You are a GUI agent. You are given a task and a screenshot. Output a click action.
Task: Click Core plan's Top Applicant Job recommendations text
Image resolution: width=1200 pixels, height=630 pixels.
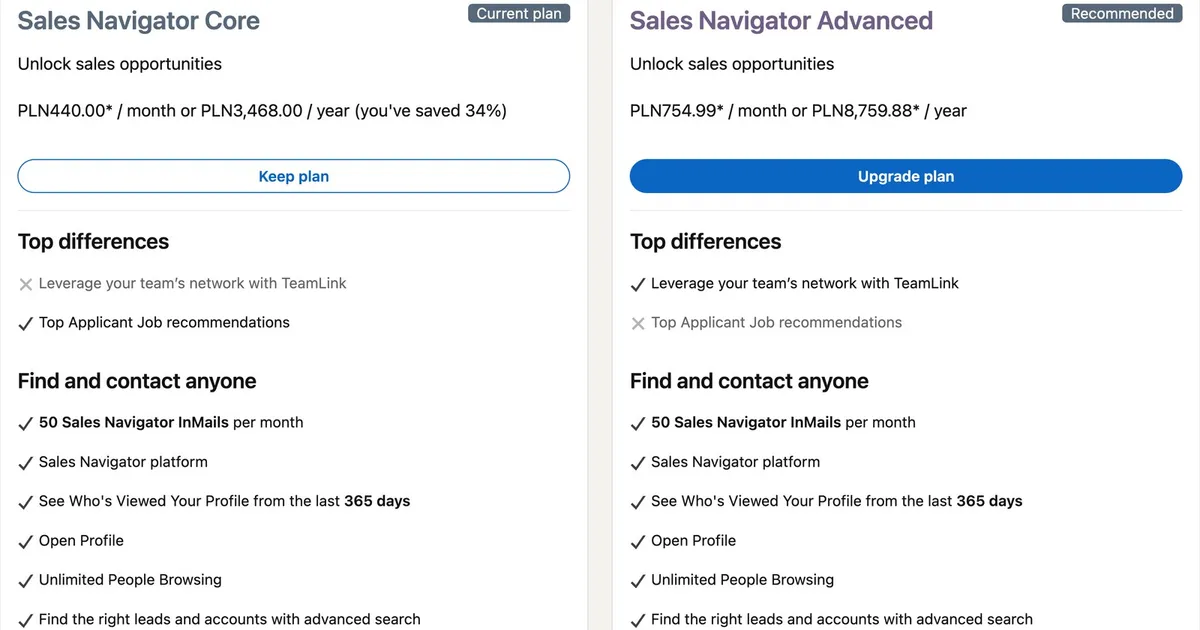(x=164, y=322)
